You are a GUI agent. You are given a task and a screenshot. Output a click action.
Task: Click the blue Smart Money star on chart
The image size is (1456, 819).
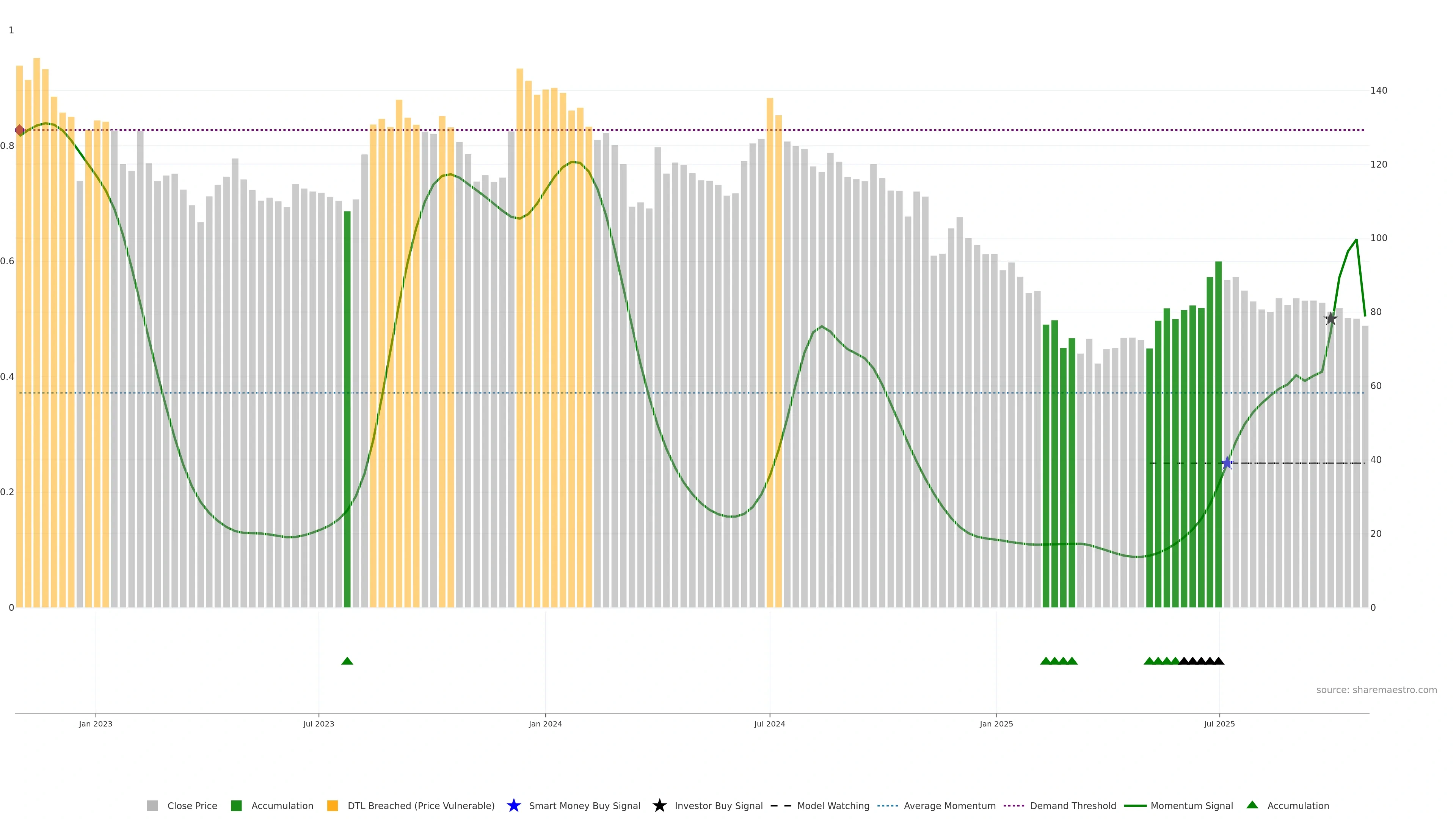coord(1227,463)
